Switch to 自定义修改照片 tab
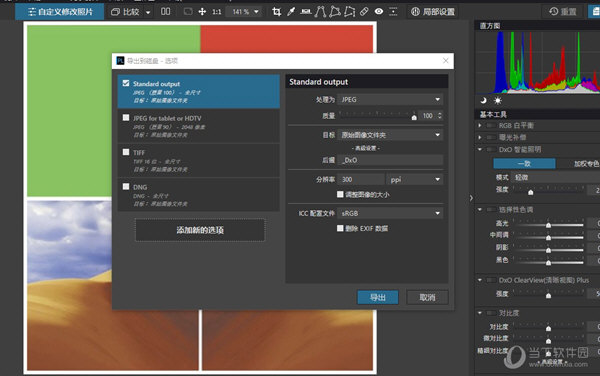Image resolution: width=600 pixels, height=376 pixels. click(x=60, y=12)
